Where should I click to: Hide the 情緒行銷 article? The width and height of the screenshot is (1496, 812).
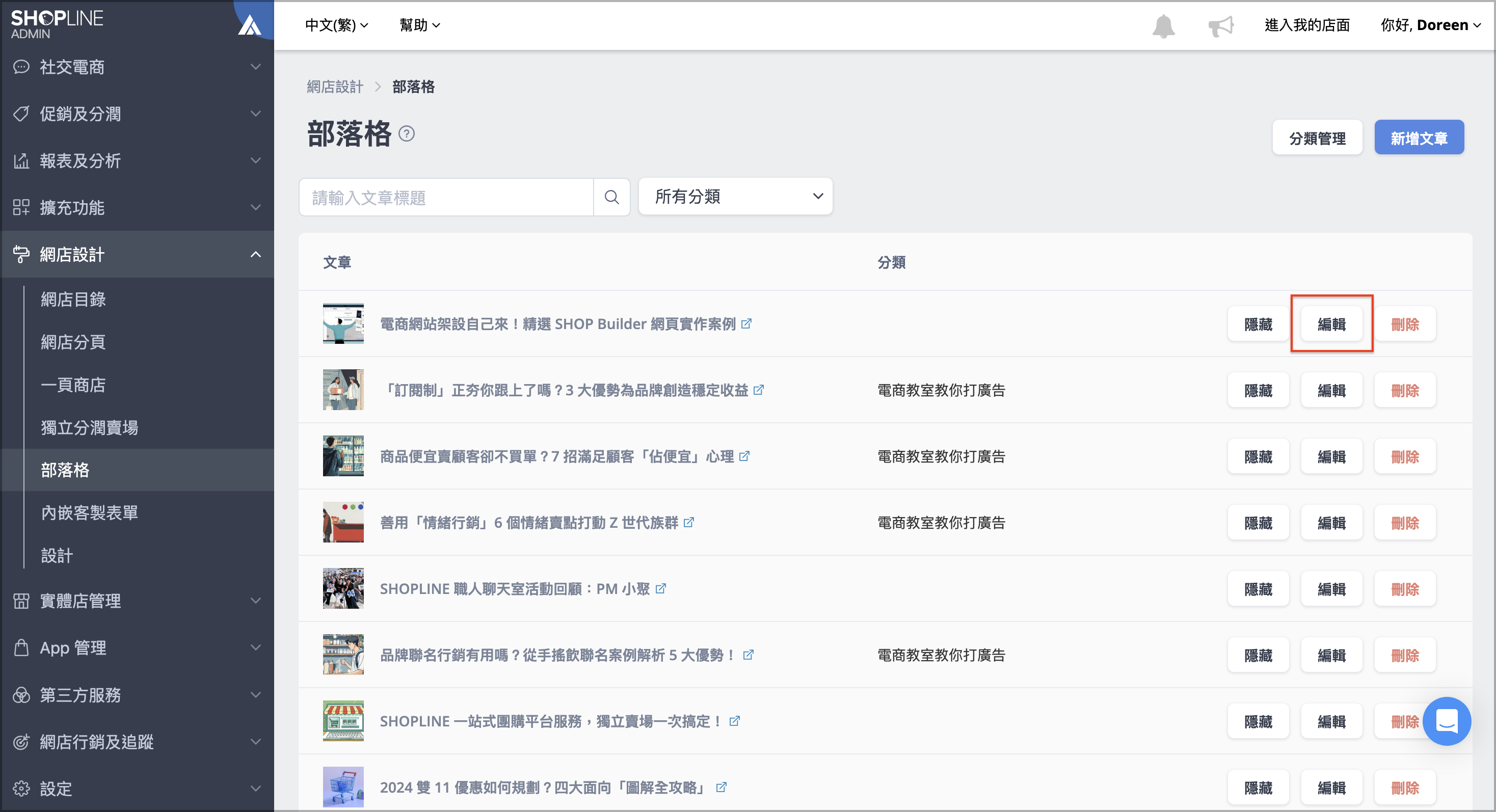pyautogui.click(x=1258, y=522)
